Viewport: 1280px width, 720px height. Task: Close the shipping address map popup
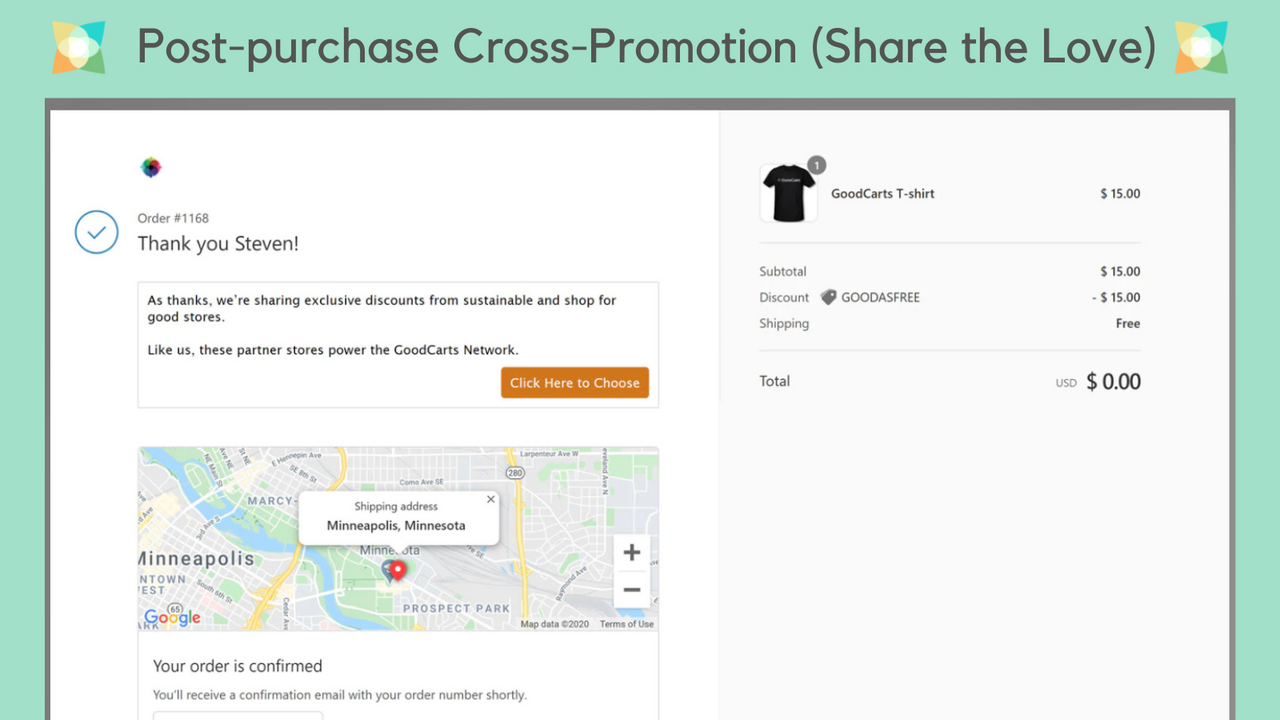point(490,498)
